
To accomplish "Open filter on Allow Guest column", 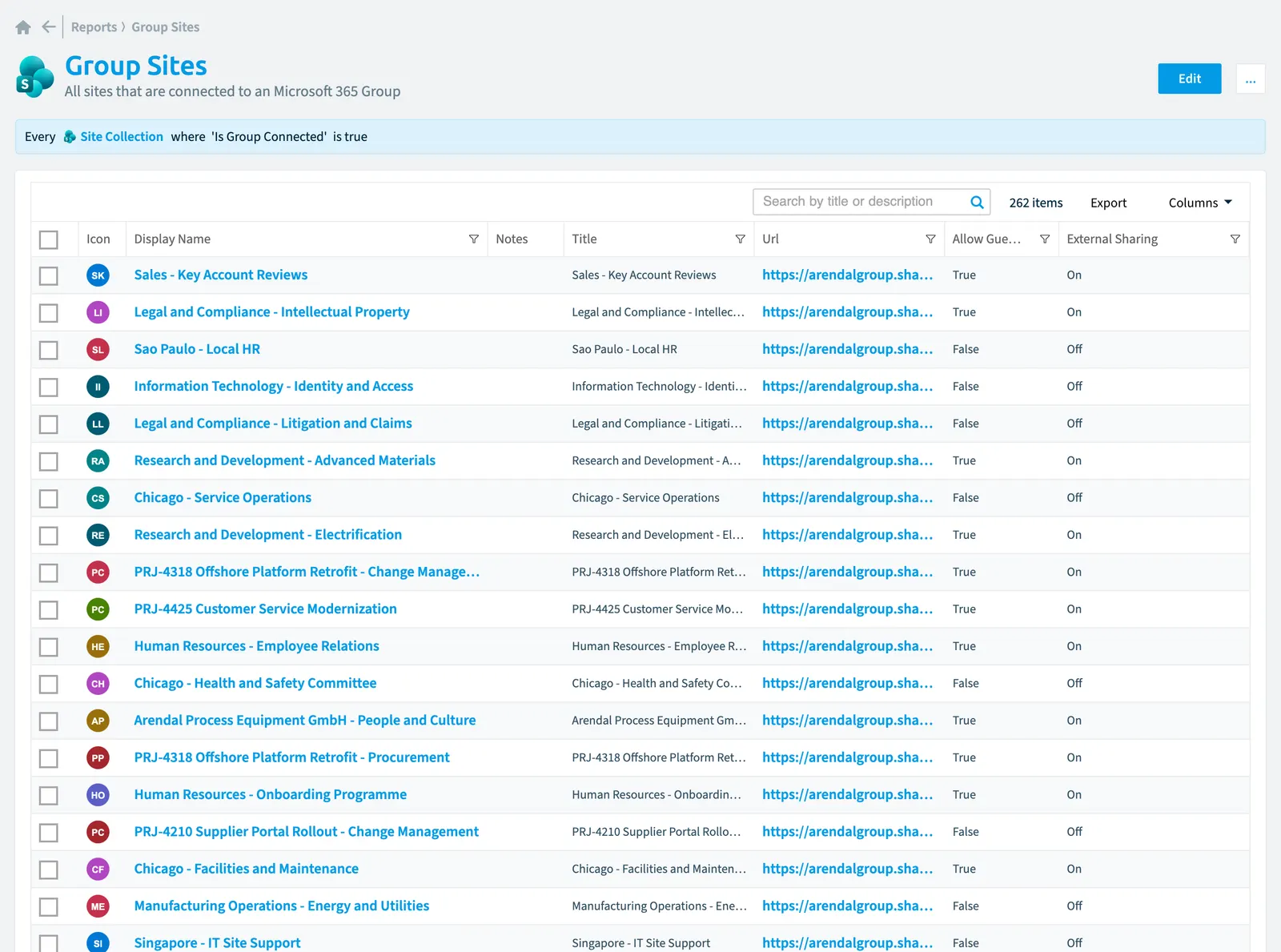I will pos(1045,239).
